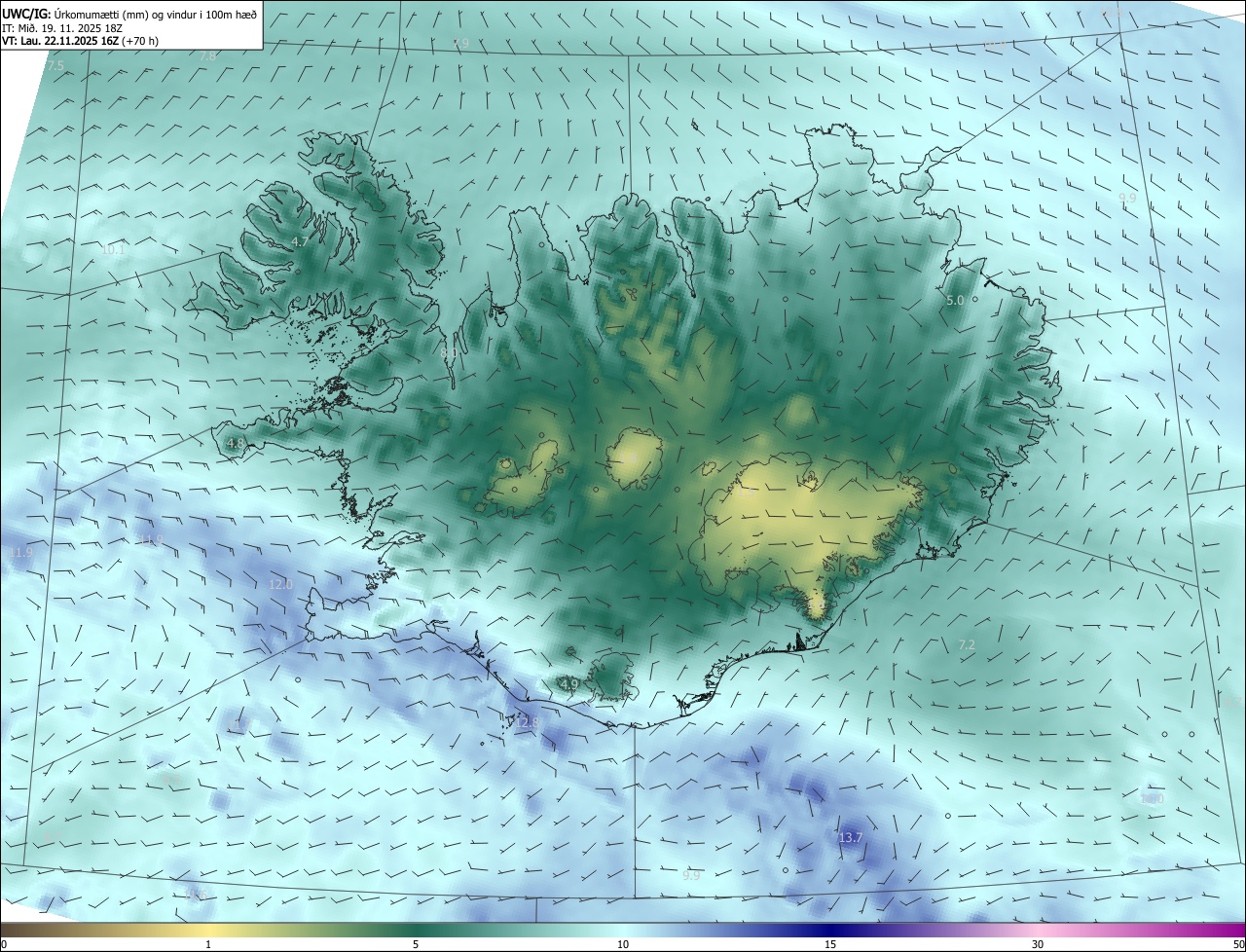Click the '50' tick on the color scale

pos(1237,944)
